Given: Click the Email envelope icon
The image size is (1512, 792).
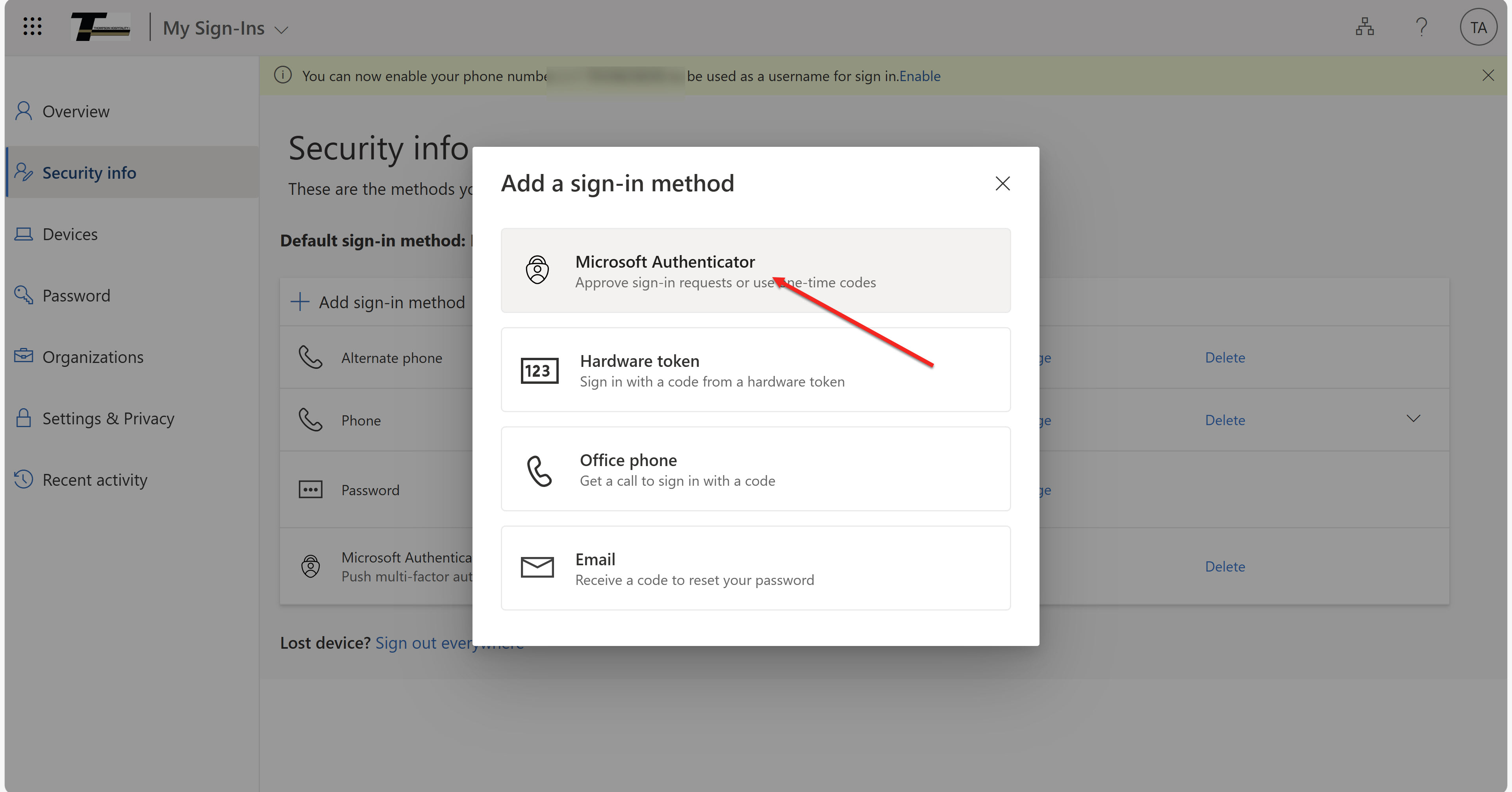Looking at the screenshot, I should pyautogui.click(x=537, y=567).
